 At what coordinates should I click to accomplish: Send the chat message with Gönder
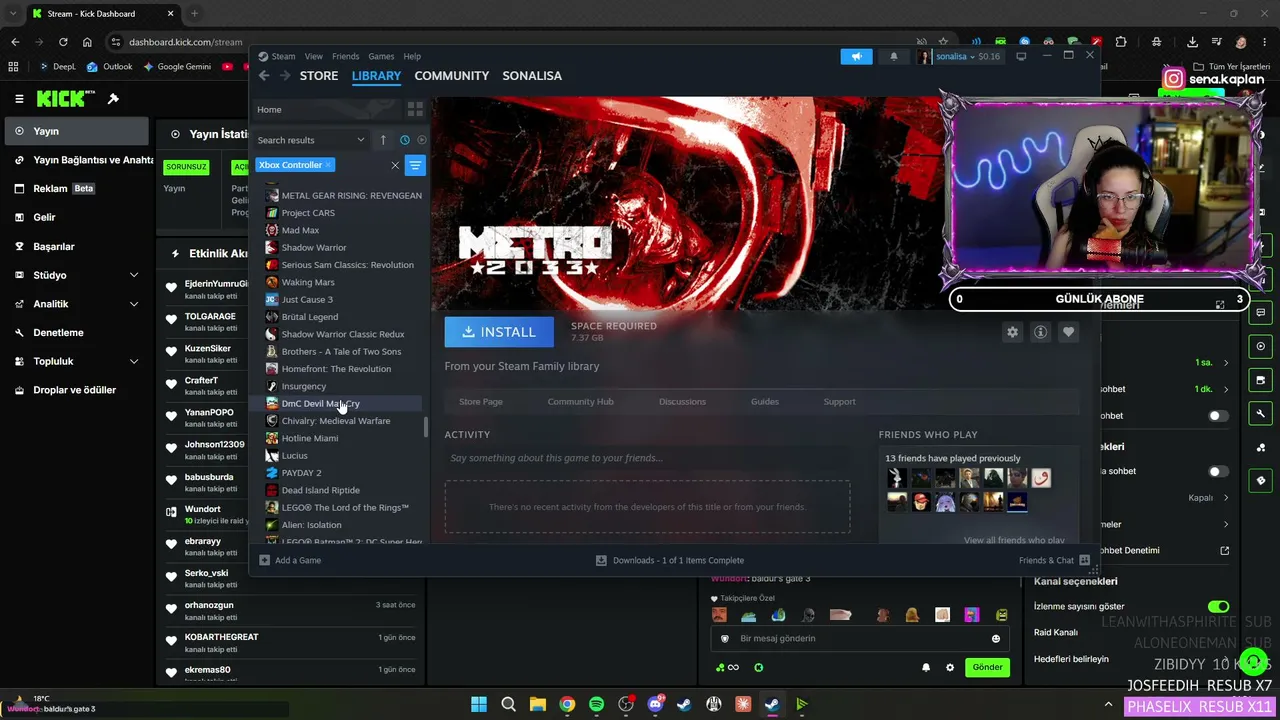[987, 667]
